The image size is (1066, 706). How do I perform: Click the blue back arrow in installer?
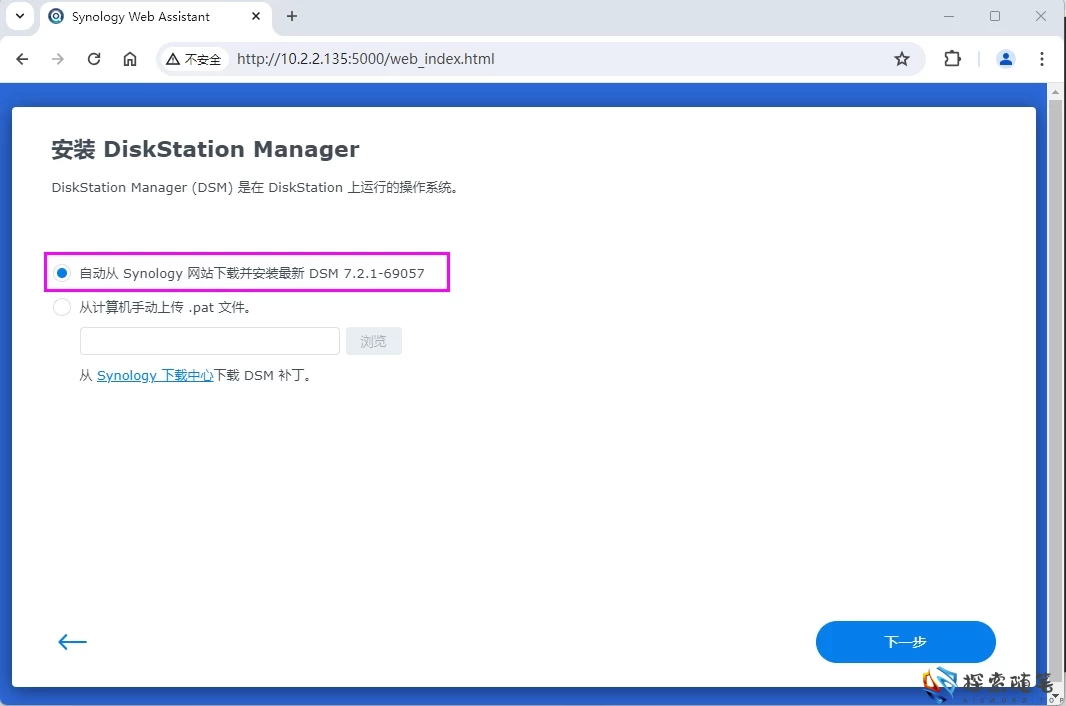click(72, 642)
